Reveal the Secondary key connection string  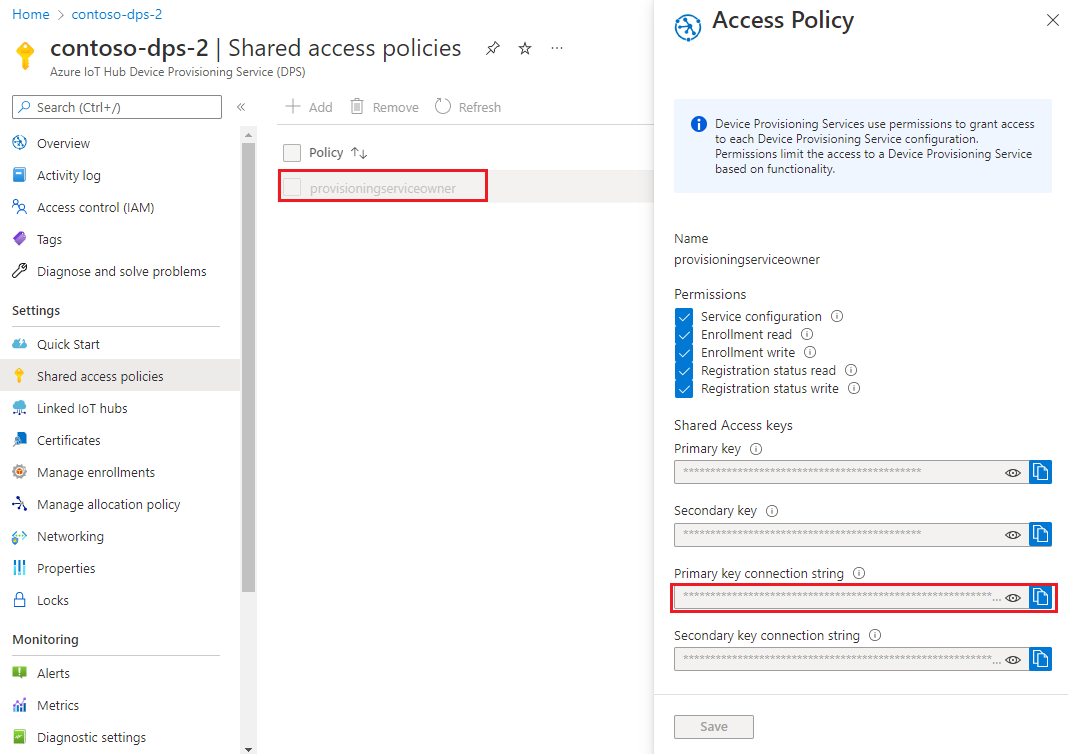pos(1013,659)
